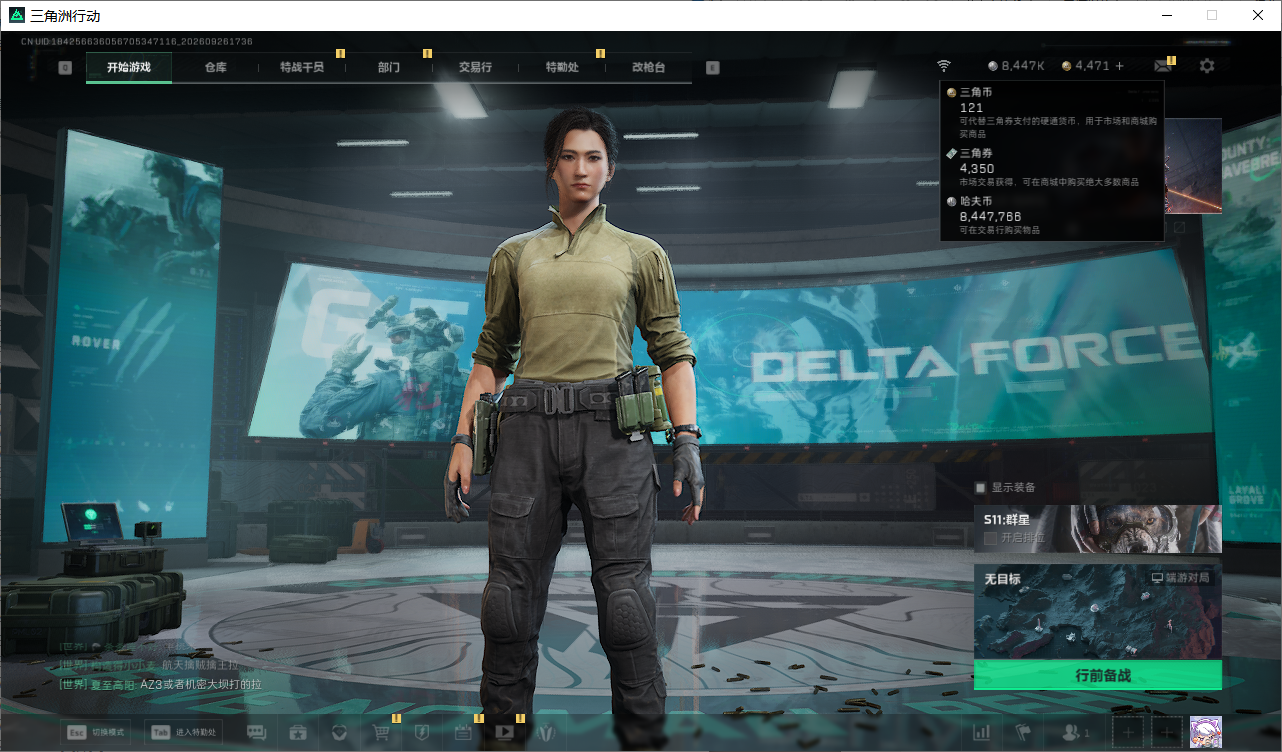
Task: Open the settings gear icon
Action: (x=1207, y=66)
